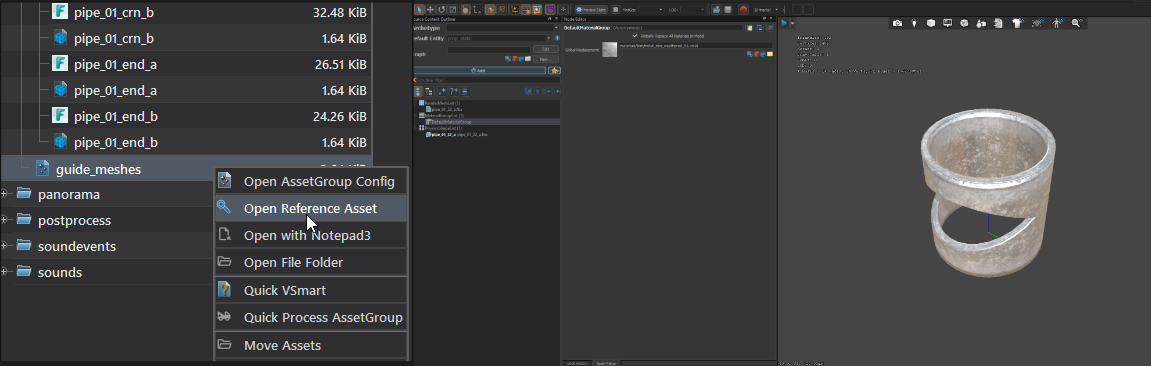1151x366 pixels.
Task: Expand the soundevents folder
Action: click(x=4, y=246)
